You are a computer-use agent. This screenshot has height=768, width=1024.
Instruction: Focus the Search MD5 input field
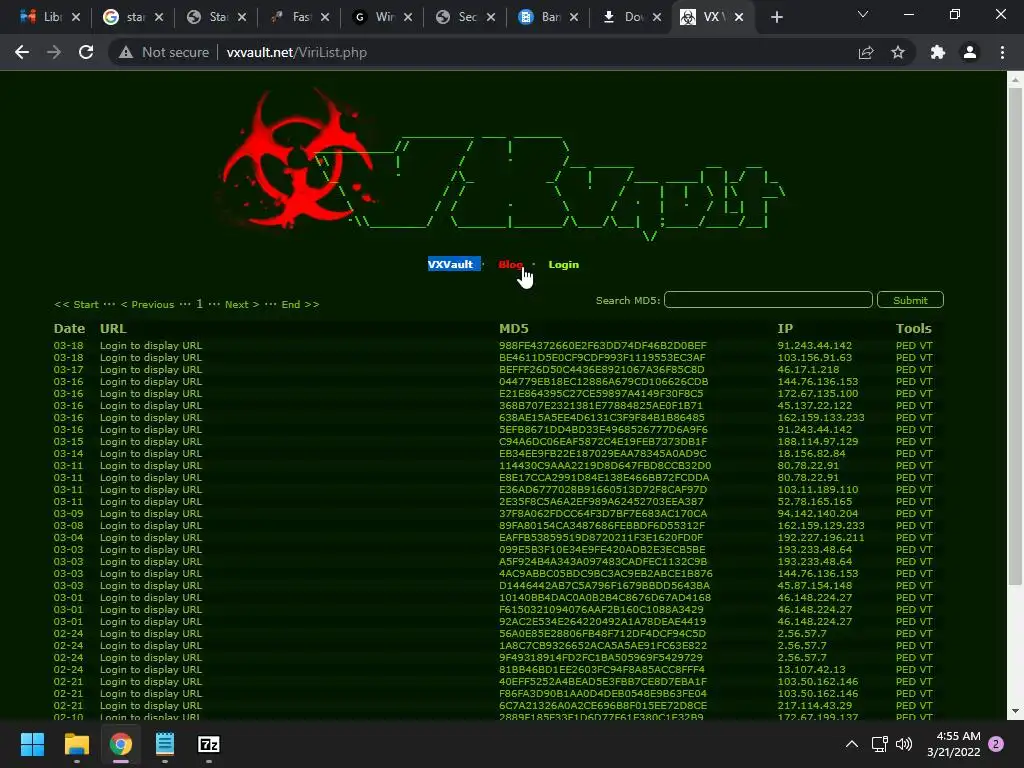pos(768,300)
